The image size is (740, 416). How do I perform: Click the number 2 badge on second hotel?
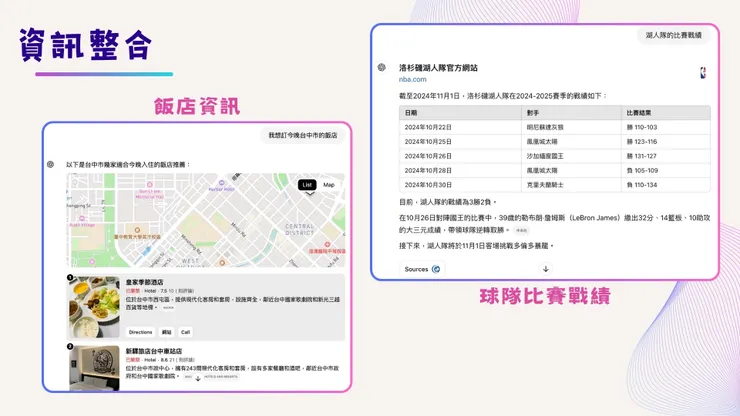coord(70,347)
